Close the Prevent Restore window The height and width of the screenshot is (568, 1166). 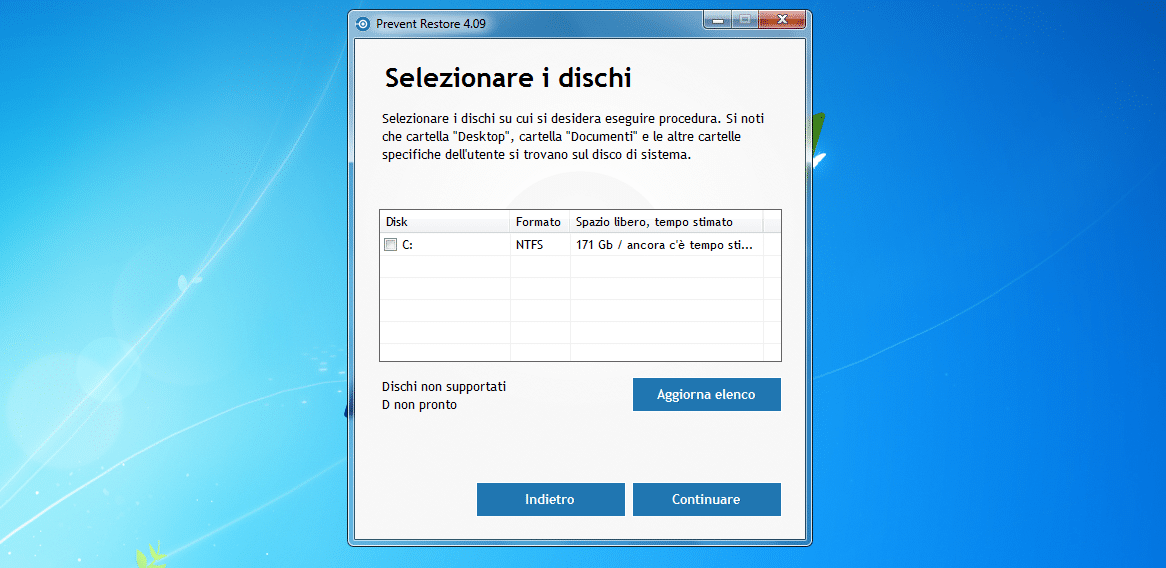(782, 21)
